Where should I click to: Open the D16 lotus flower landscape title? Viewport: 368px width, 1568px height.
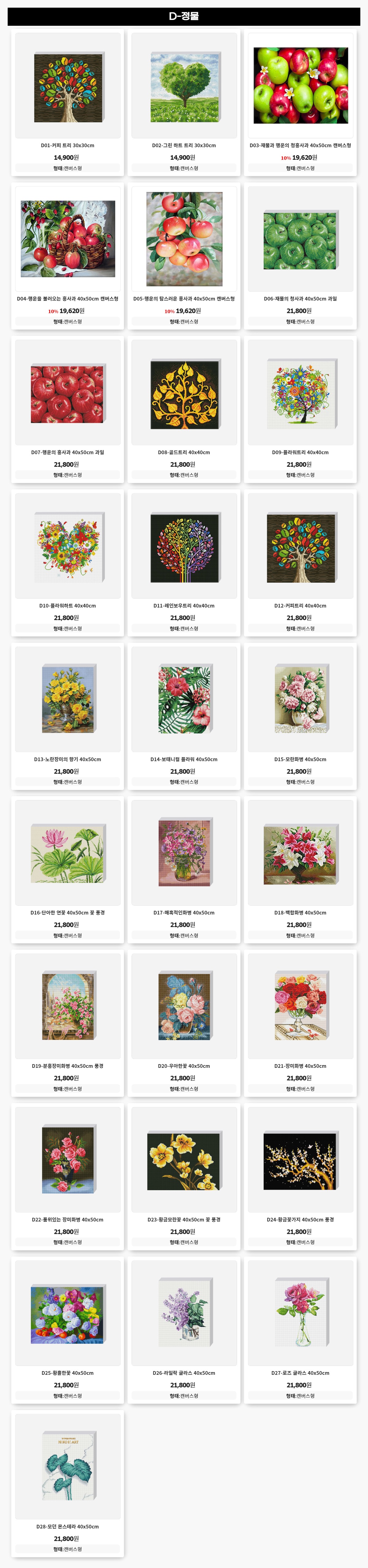tap(67, 912)
